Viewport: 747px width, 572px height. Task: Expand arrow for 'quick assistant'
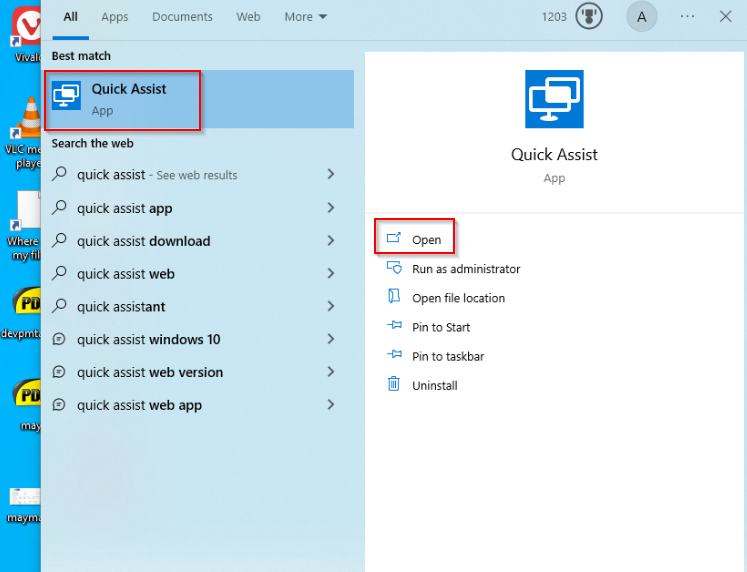tap(331, 306)
